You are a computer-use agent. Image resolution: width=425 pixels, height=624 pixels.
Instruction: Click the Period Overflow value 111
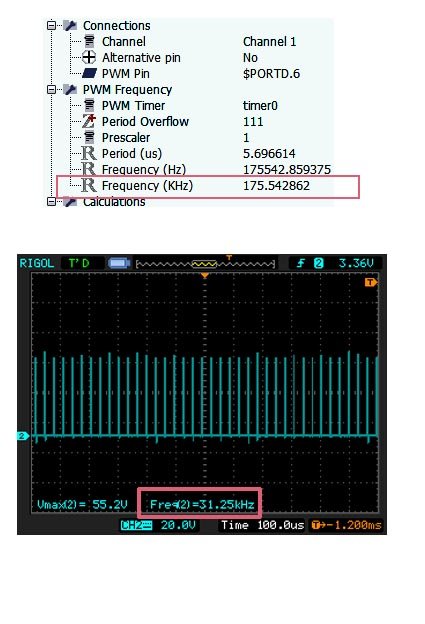point(253,121)
